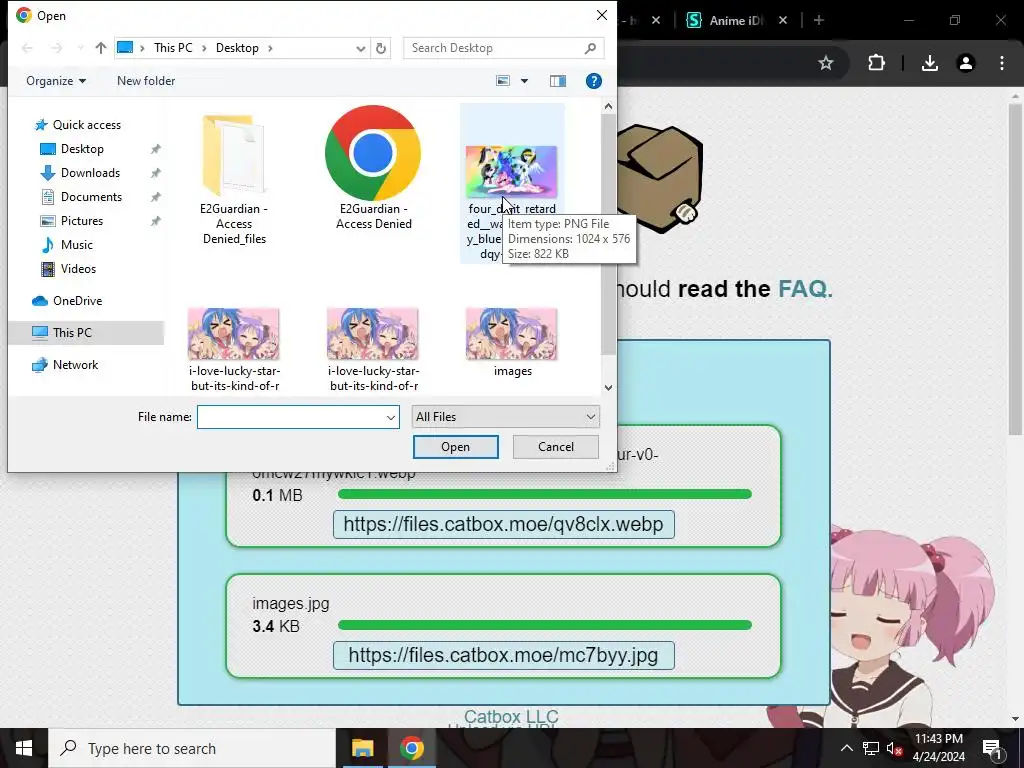Expand the address bar history dropdown
The height and width of the screenshot is (768, 1024).
(x=360, y=48)
